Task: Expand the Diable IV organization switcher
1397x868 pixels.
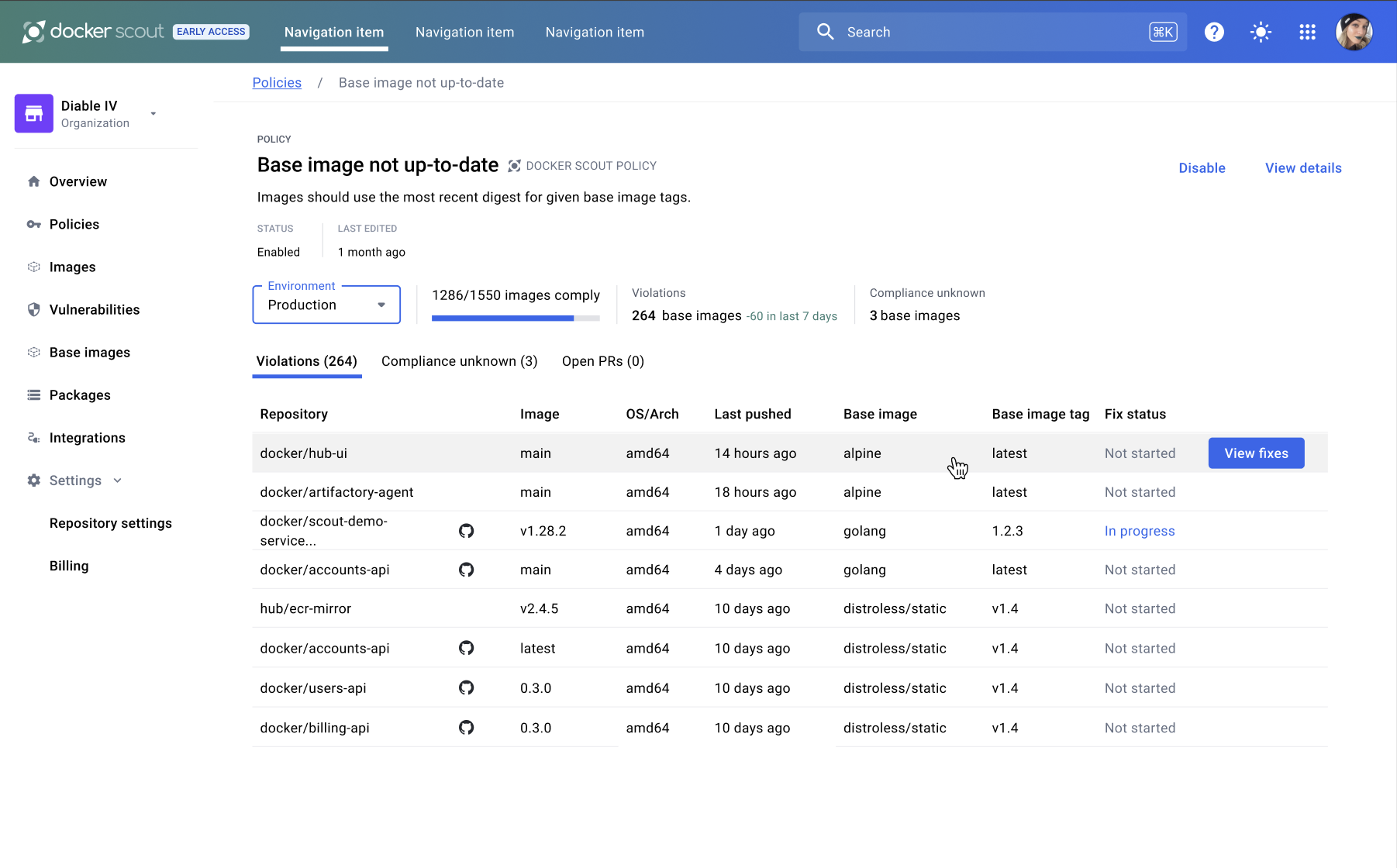Action: pyautogui.click(x=153, y=114)
